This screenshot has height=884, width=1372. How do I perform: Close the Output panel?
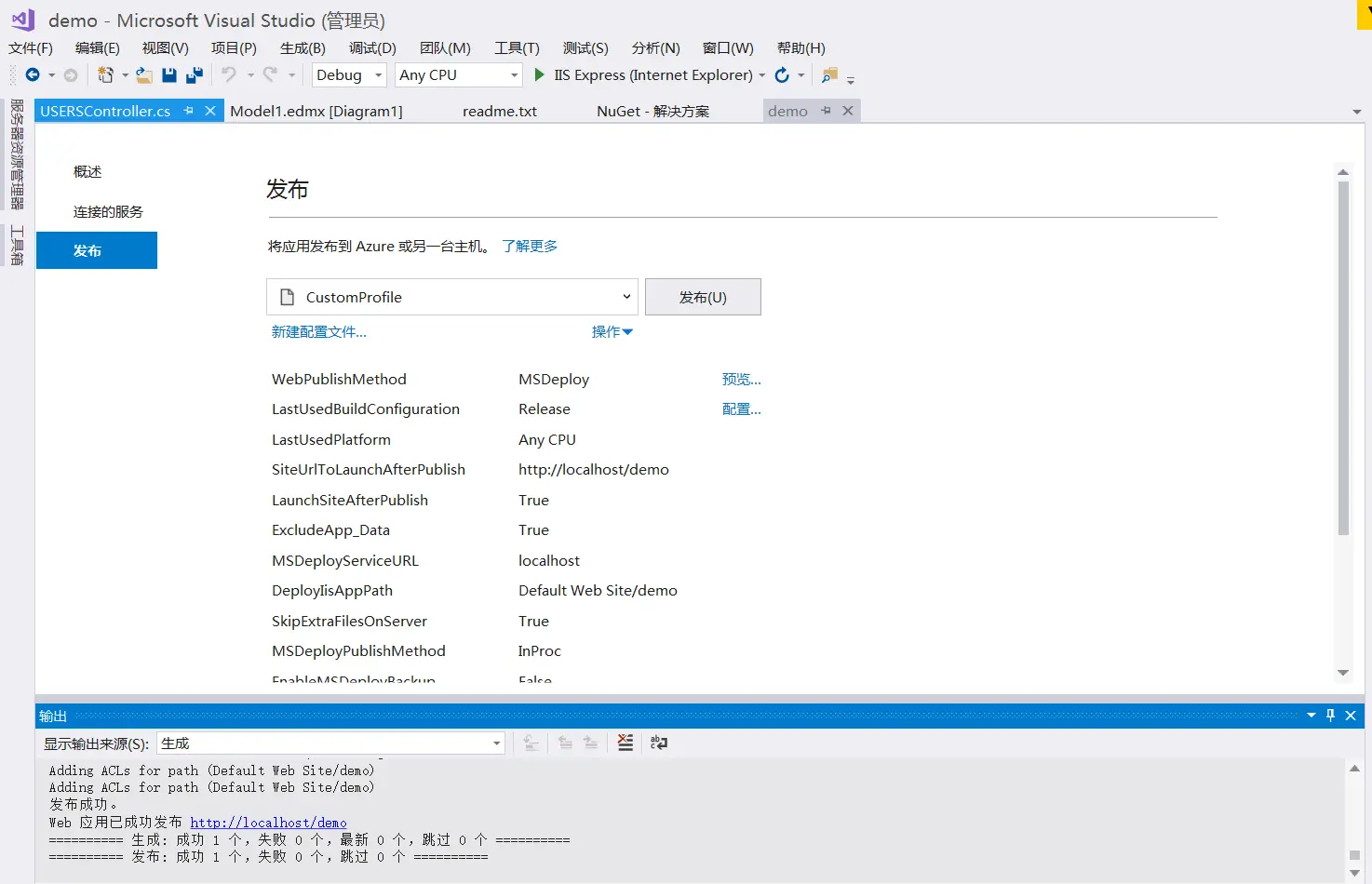1351,716
